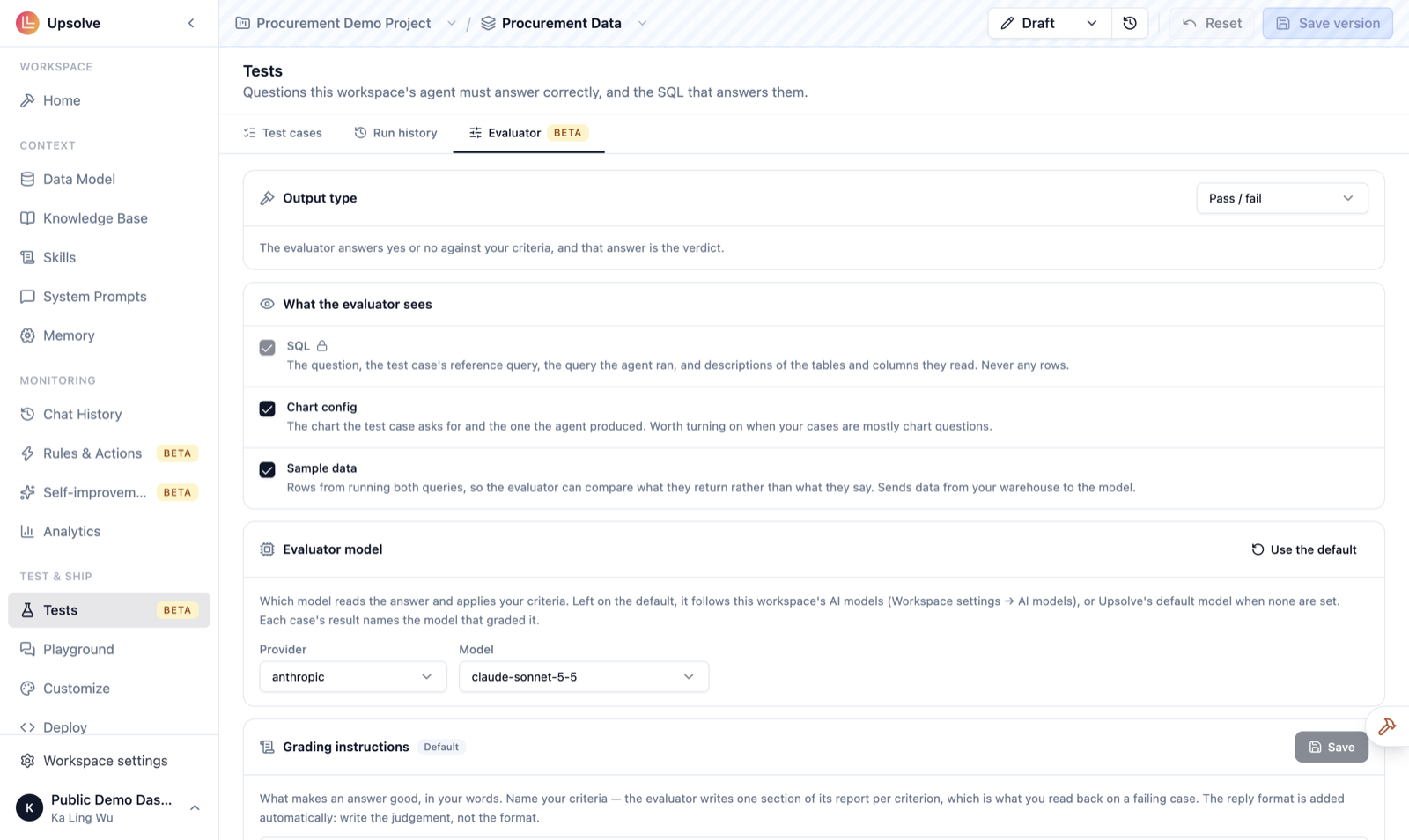
Task: Expand the Procurement Data breadcrumb chevron
Action: pyautogui.click(x=642, y=23)
